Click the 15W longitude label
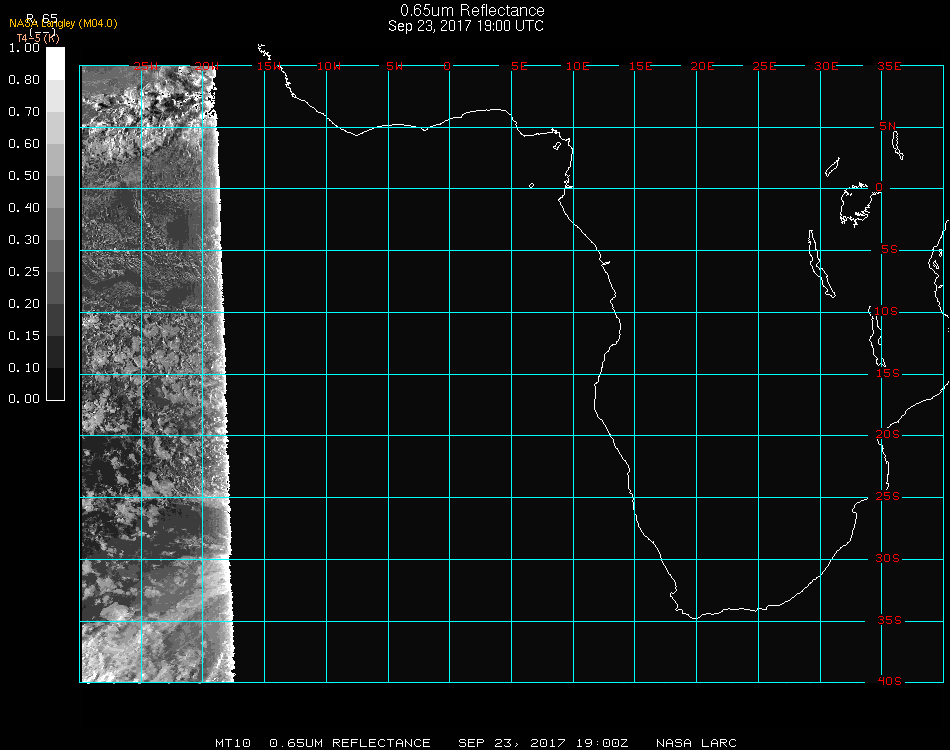Image resolution: width=950 pixels, height=750 pixels. [268, 66]
